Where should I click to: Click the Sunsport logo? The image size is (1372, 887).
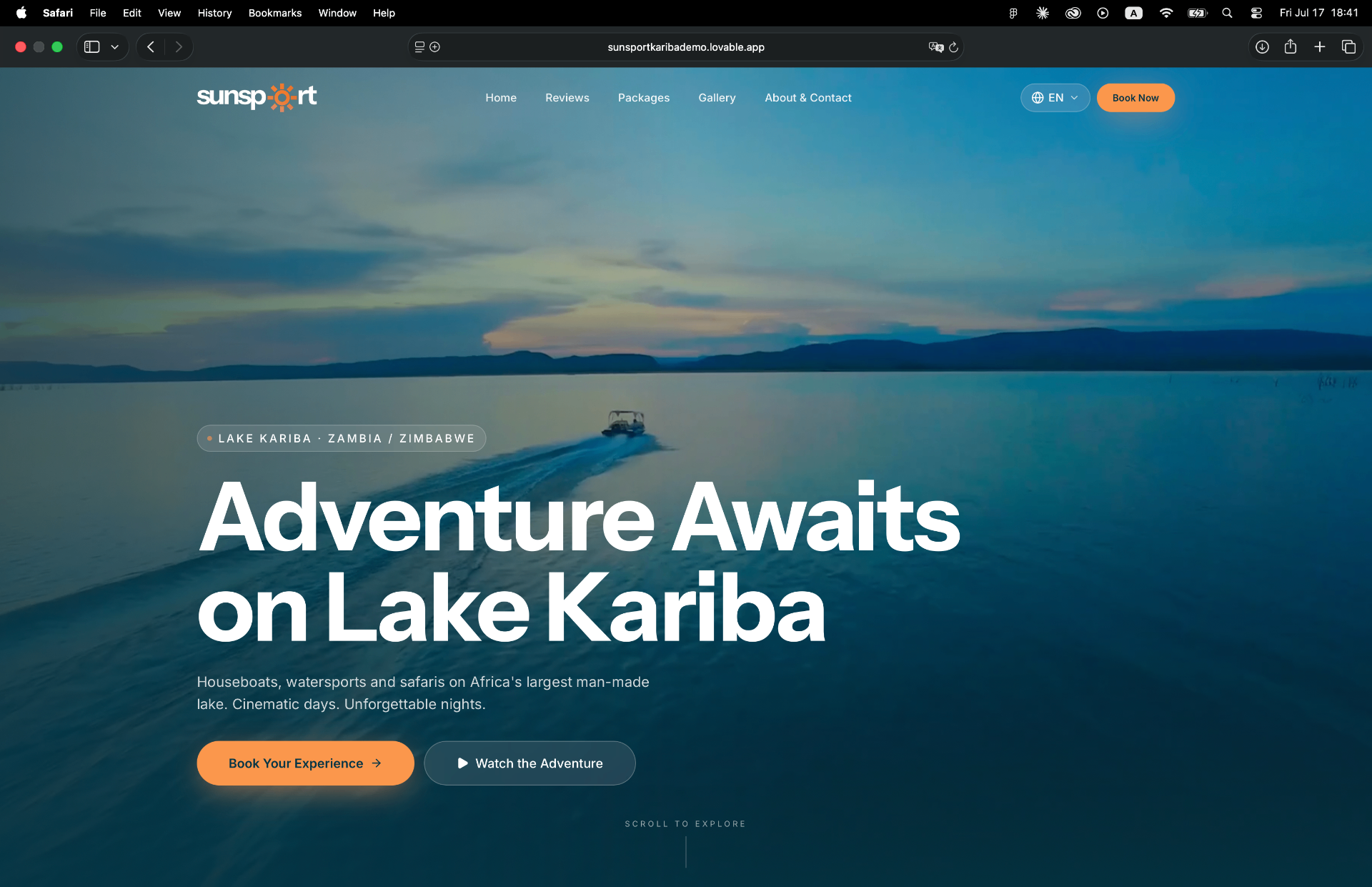tap(257, 97)
